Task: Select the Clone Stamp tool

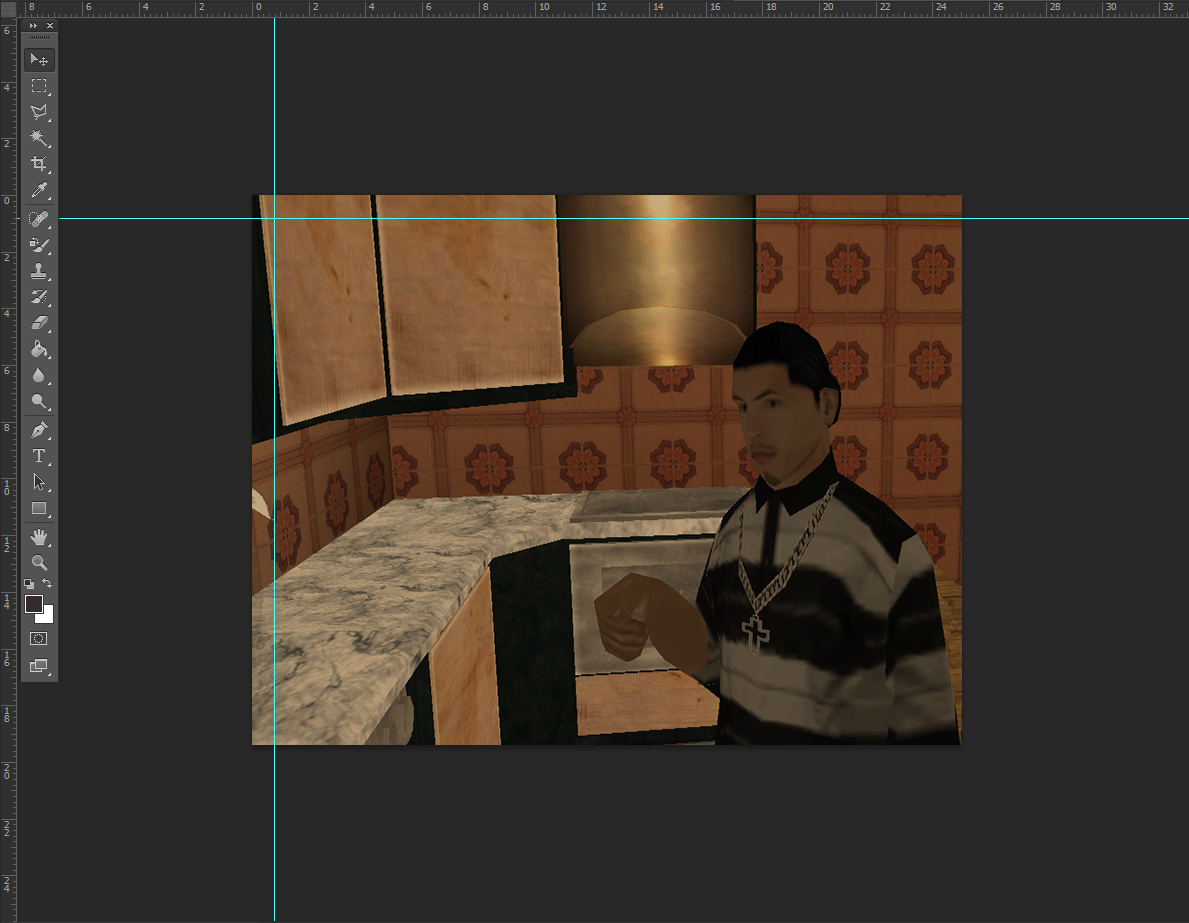Action: (x=39, y=271)
